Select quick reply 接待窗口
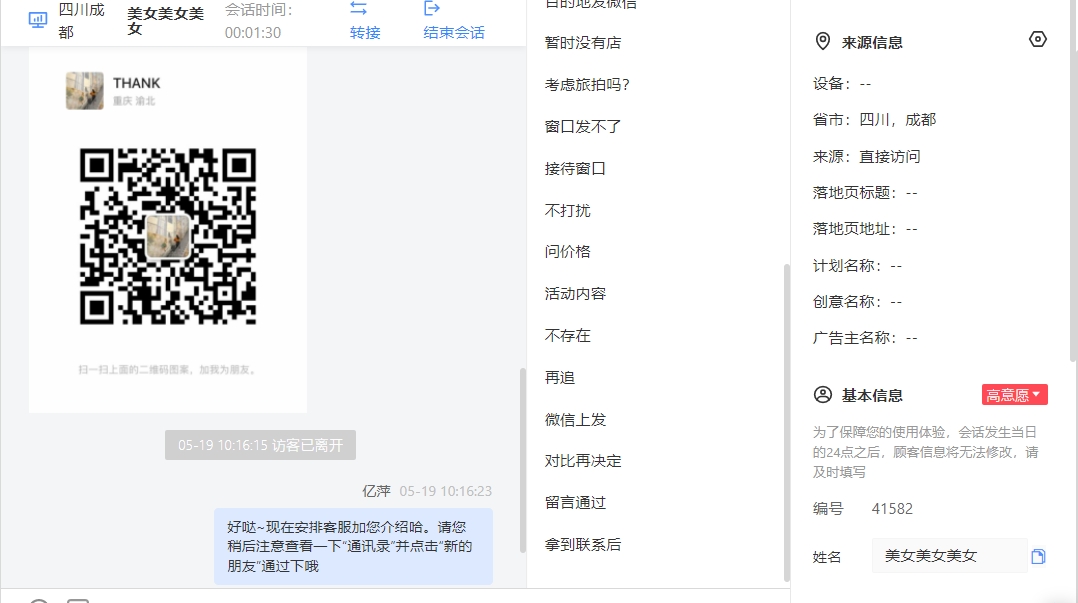Image resolution: width=1078 pixels, height=603 pixels. 575,168
